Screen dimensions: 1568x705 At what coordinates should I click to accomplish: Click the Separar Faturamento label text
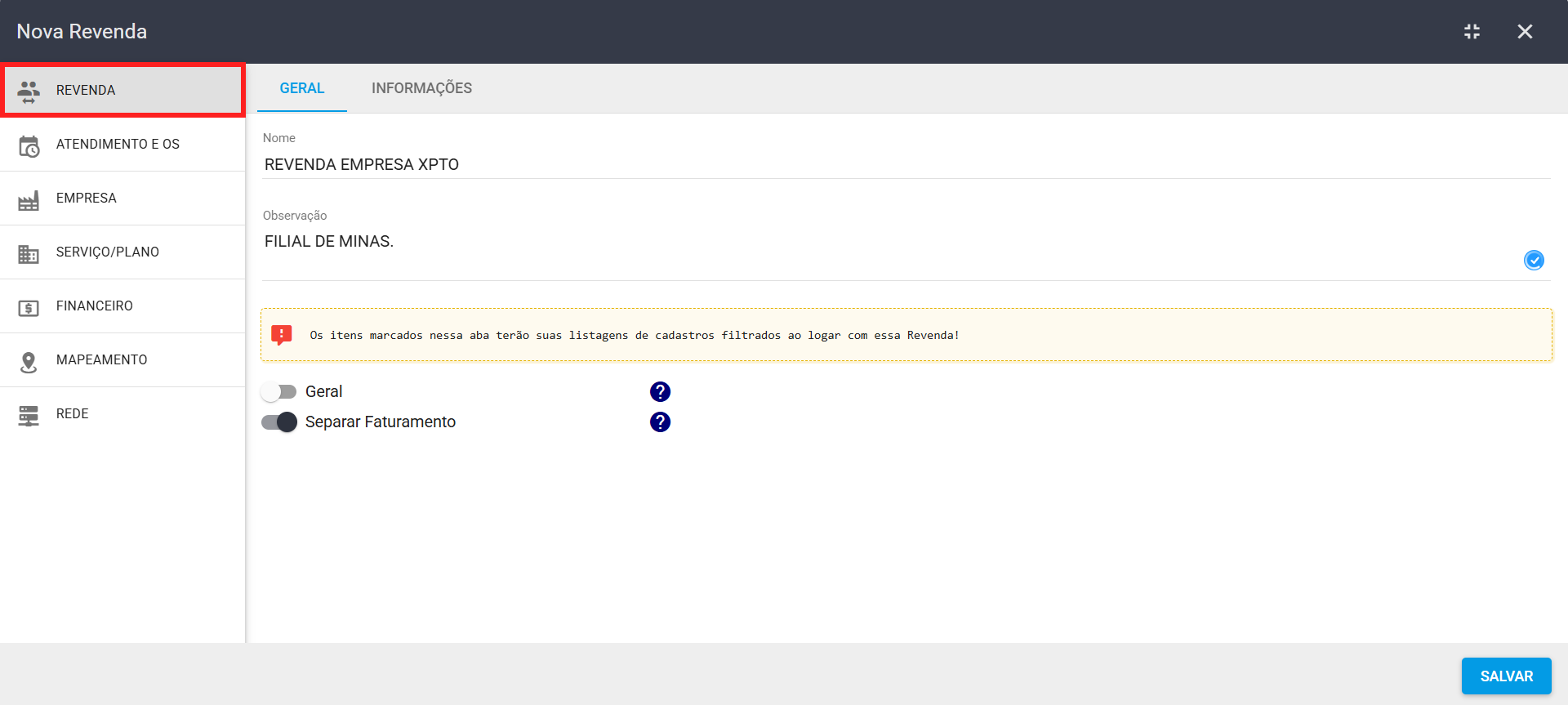tap(381, 422)
